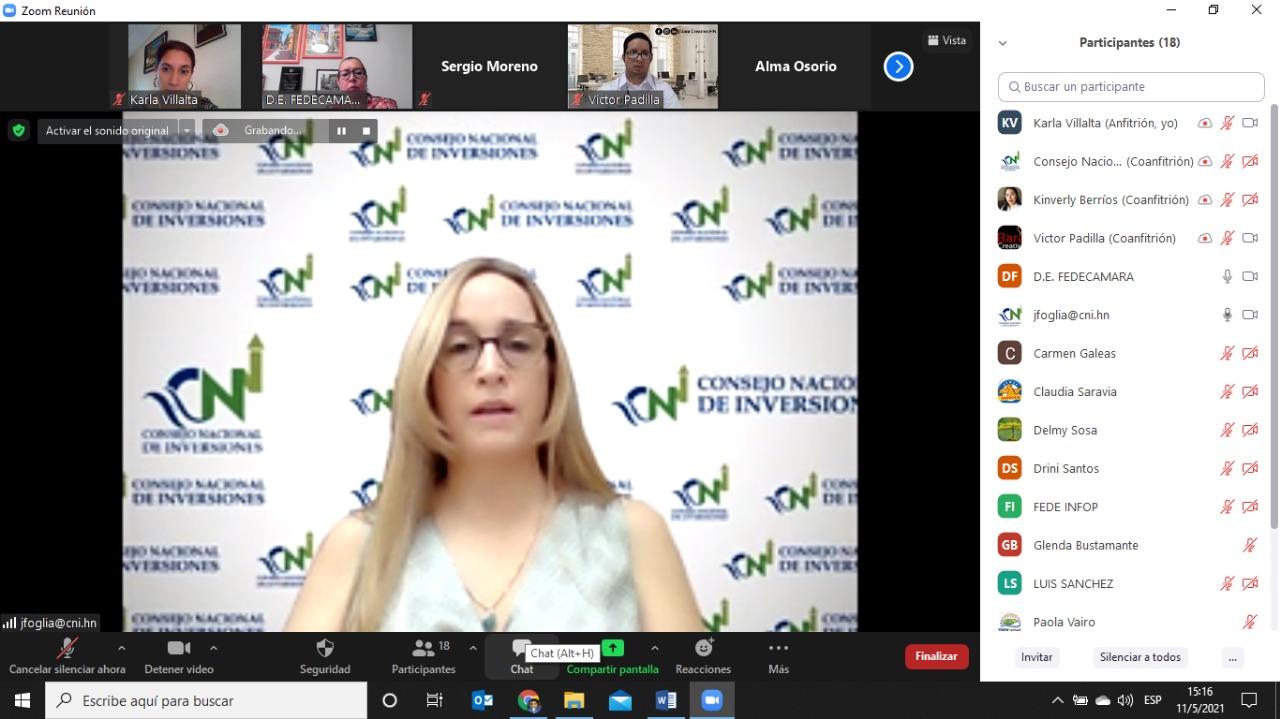
Task: Collapse the Participantes panel chevron
Action: click(x=1003, y=43)
